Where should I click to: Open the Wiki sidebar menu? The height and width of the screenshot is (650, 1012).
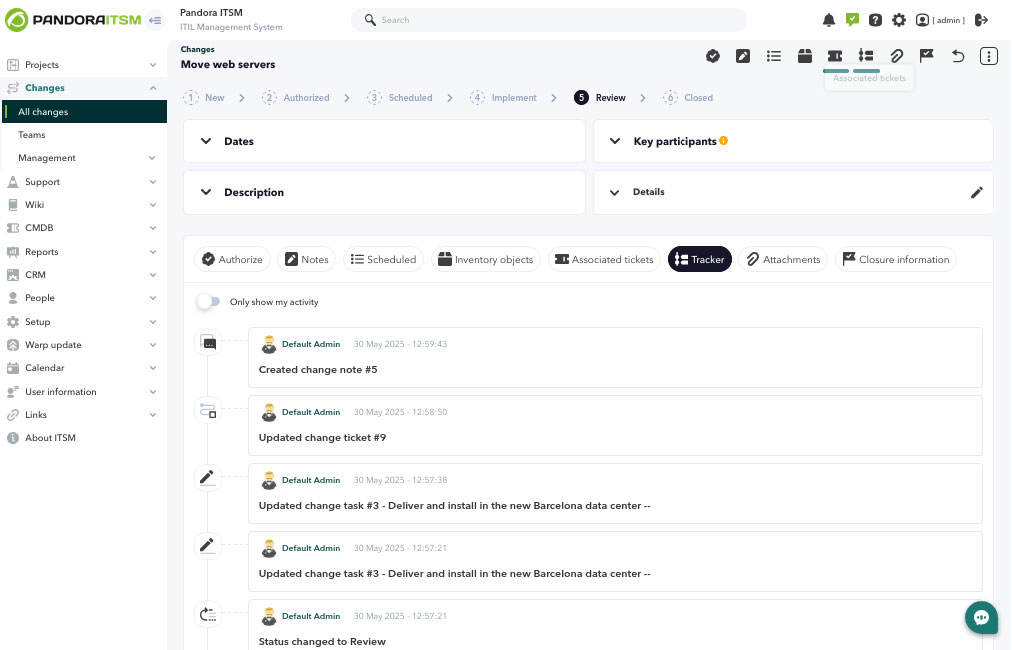[x=83, y=205]
